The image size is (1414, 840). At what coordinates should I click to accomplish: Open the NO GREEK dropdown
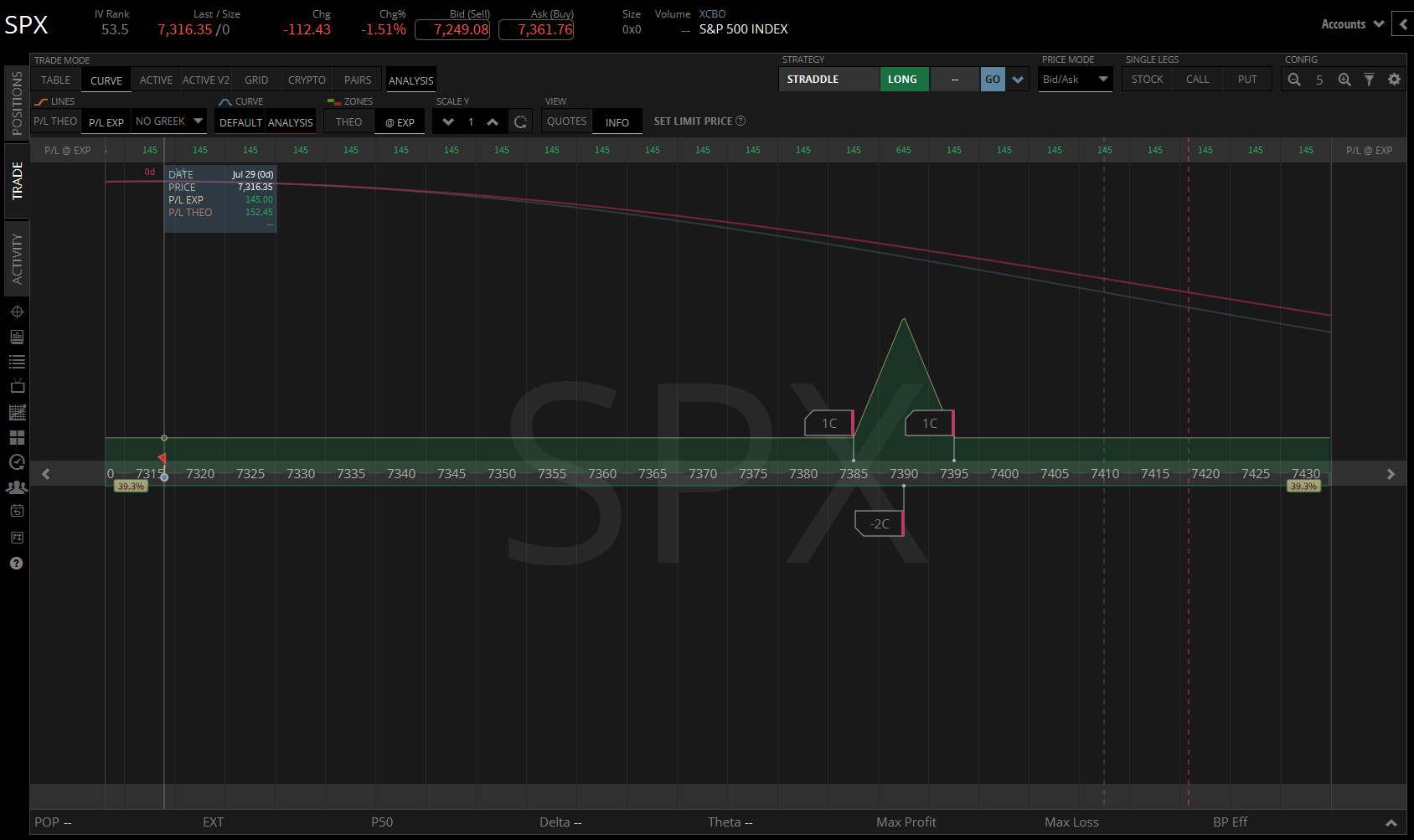[169, 121]
